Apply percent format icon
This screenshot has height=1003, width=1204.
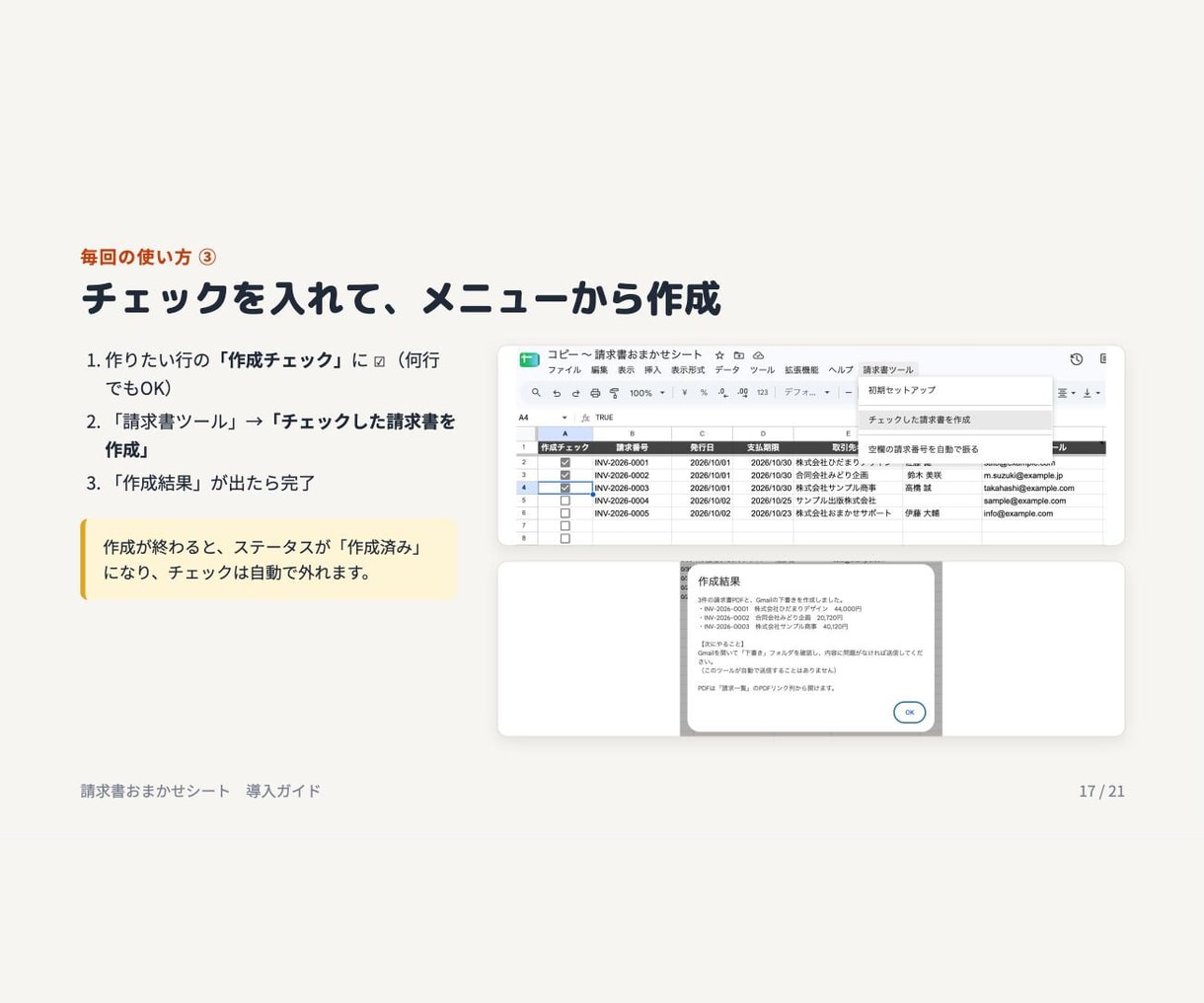[704, 393]
